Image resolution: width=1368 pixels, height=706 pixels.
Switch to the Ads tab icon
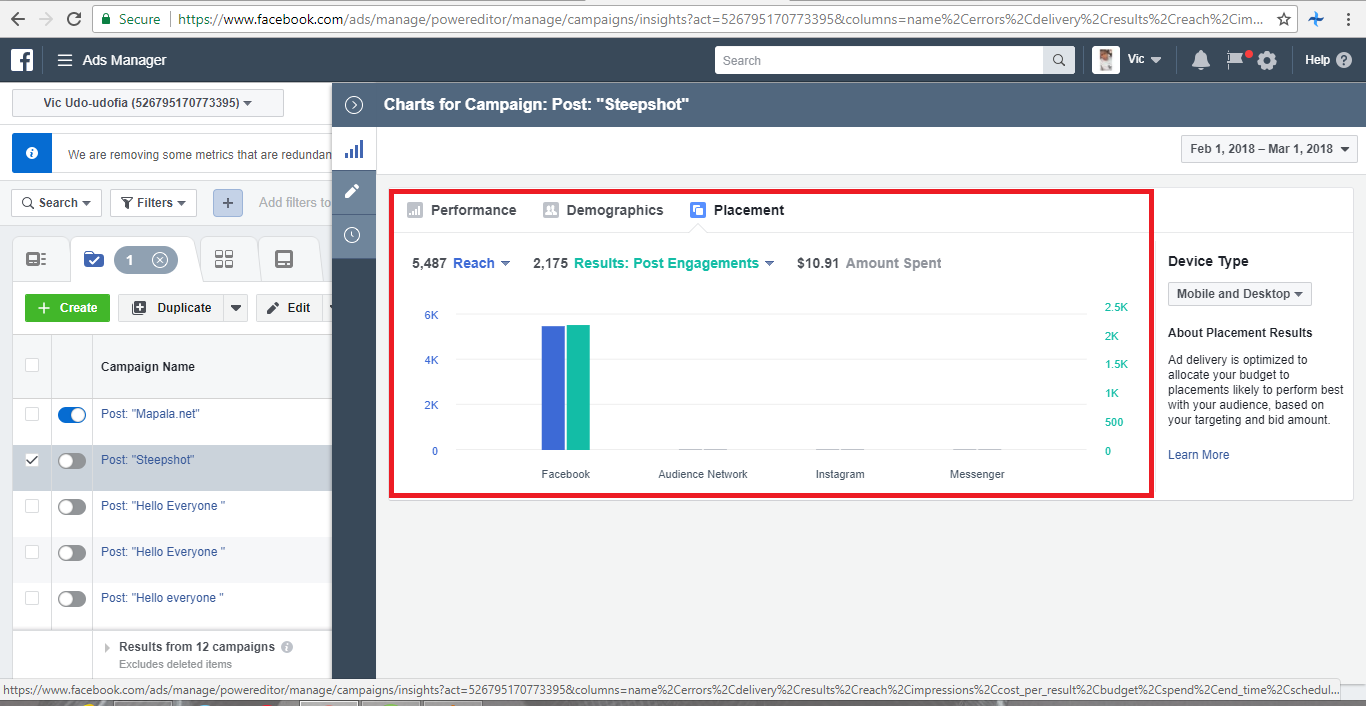[x=284, y=260]
